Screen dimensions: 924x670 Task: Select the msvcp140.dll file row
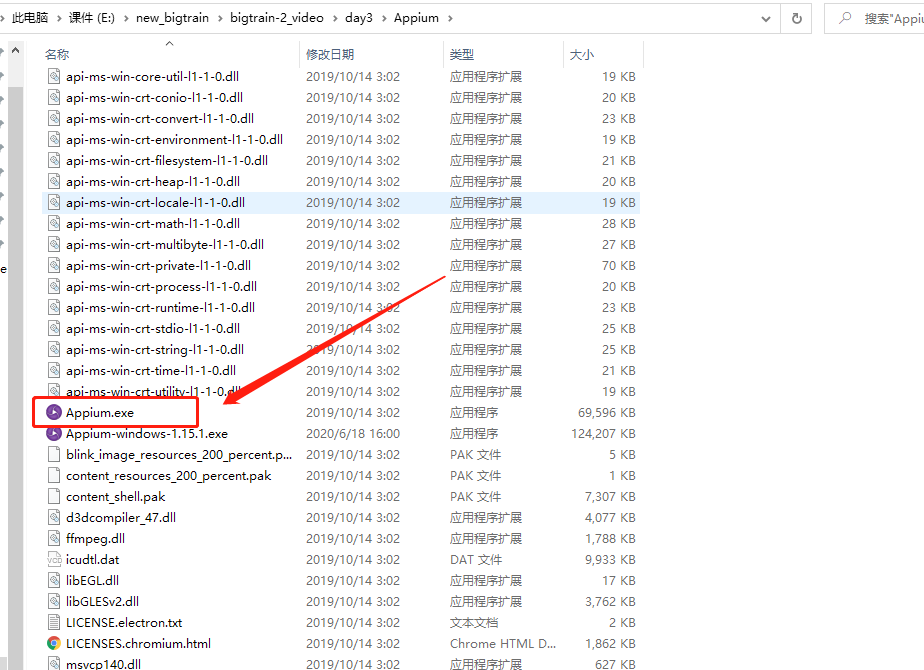tap(341, 664)
